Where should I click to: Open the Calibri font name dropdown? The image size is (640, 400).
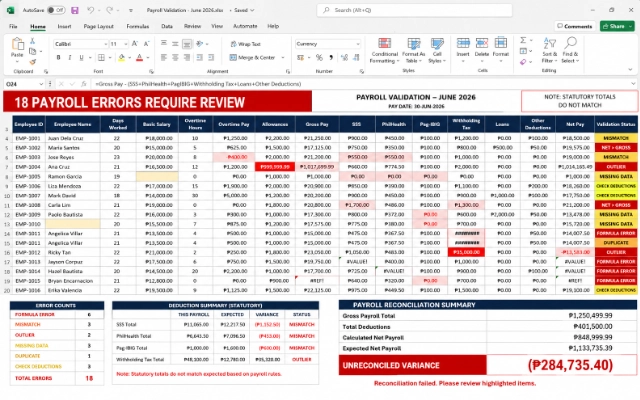[105, 44]
